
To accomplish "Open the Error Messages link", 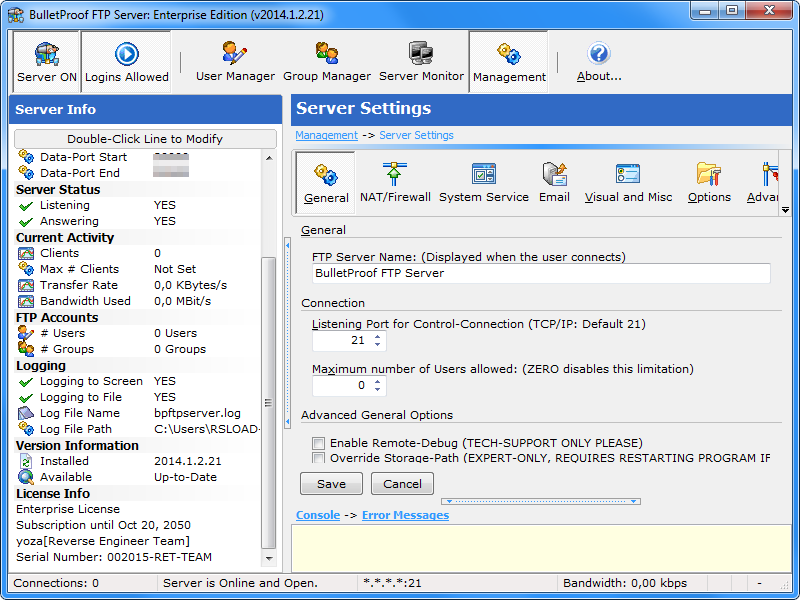I will pos(405,515).
